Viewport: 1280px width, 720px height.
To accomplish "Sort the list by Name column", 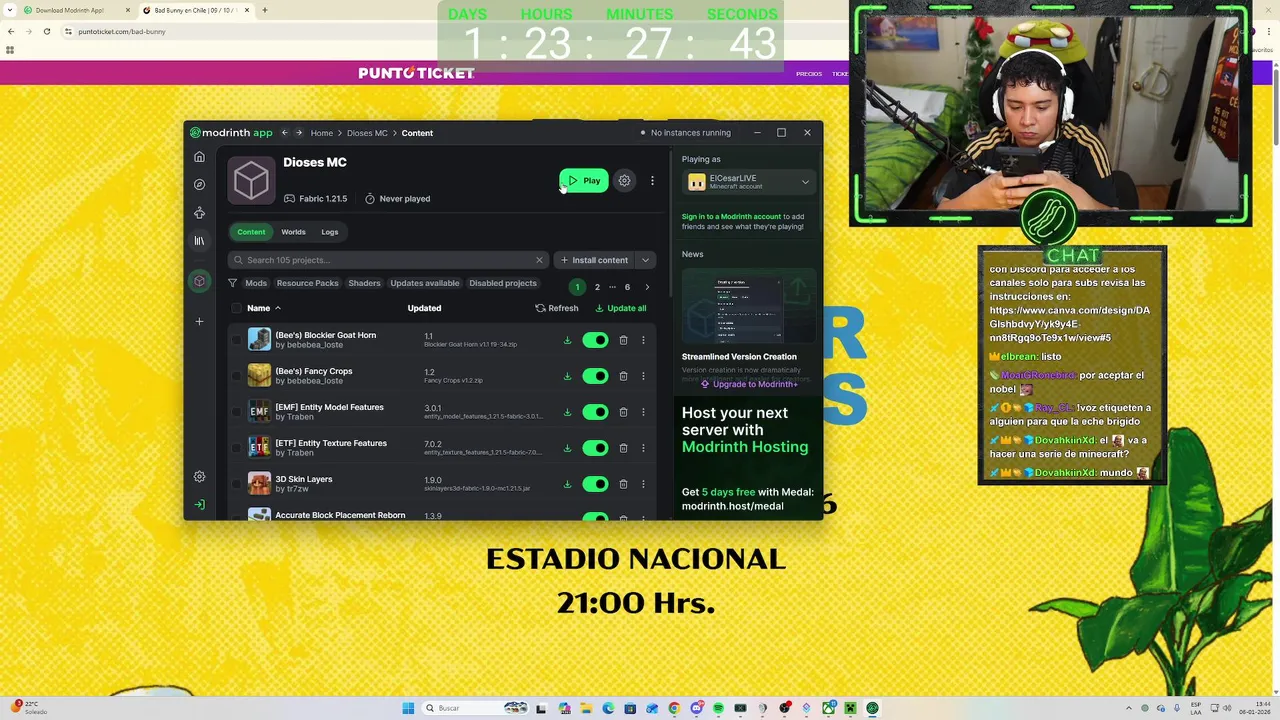I will 264,308.
